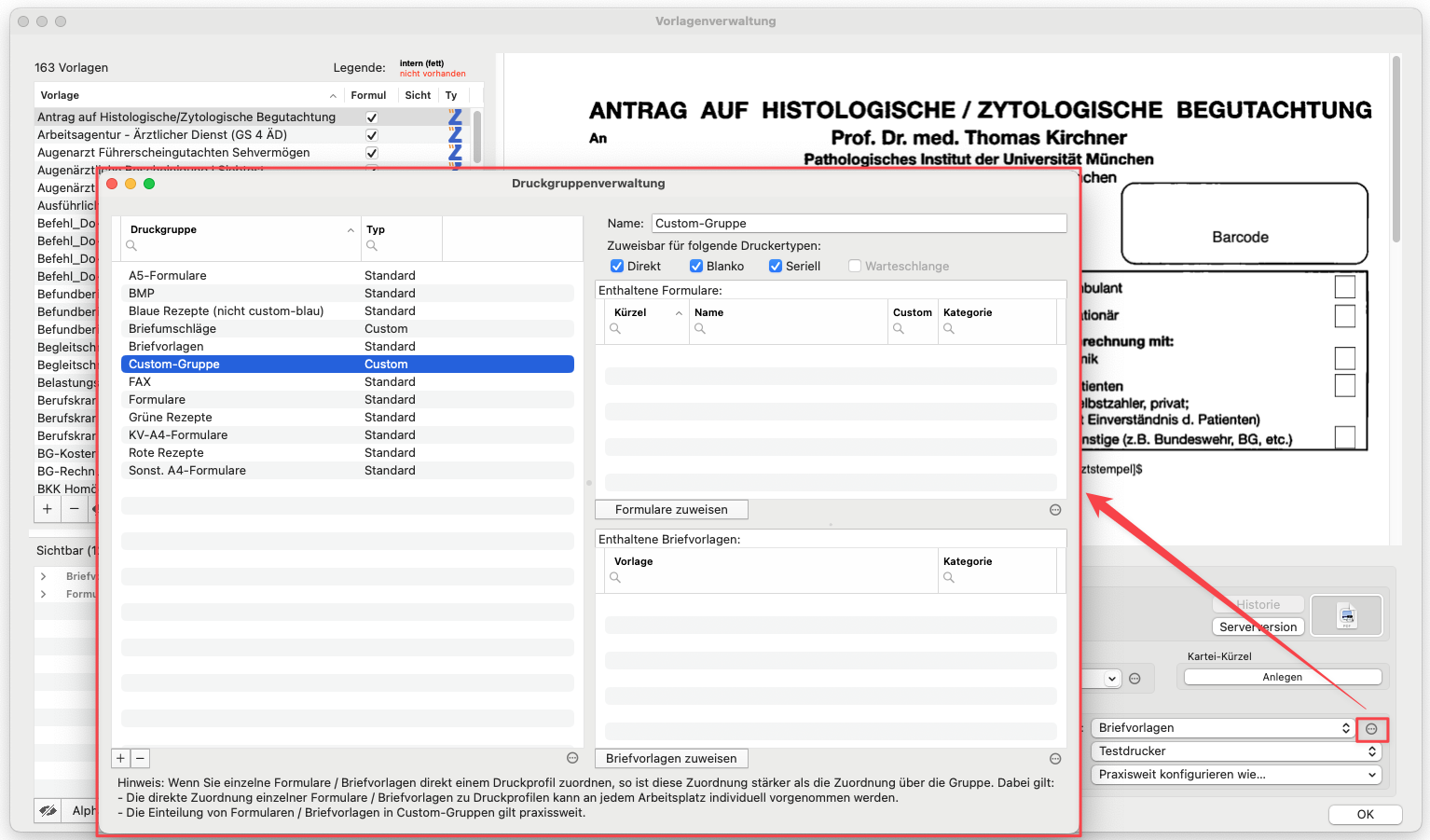Toggle the Blanko printer type checkbox
Viewport: 1430px width, 840px height.
696,267
